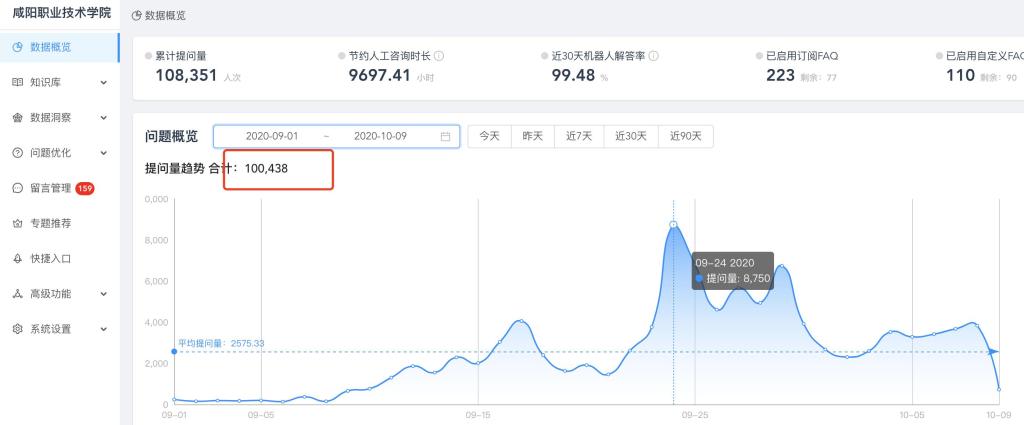This screenshot has width=1024, height=425.
Task: Click the 知识库 book icon
Action: tap(17, 82)
